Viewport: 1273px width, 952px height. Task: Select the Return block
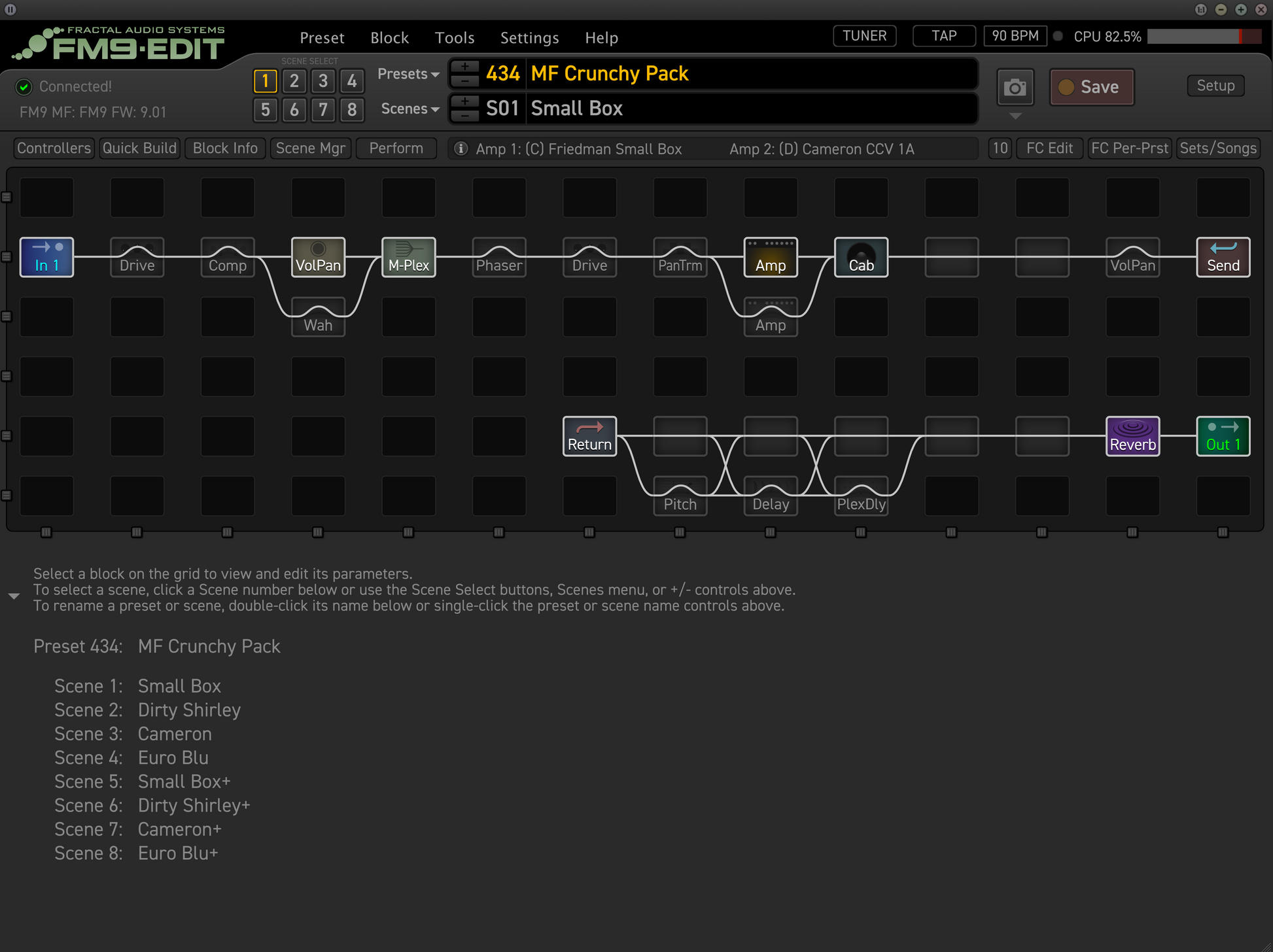589,436
